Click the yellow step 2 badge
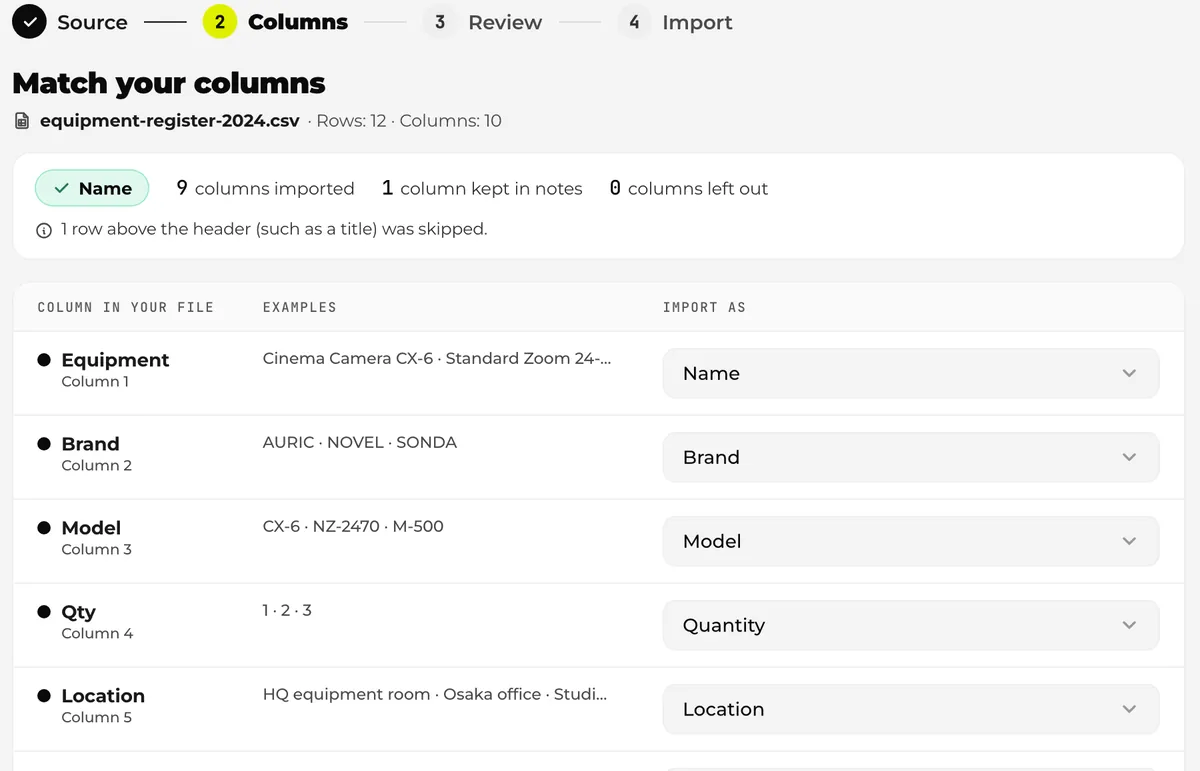Viewport: 1200px width, 771px height. pyautogui.click(x=220, y=22)
